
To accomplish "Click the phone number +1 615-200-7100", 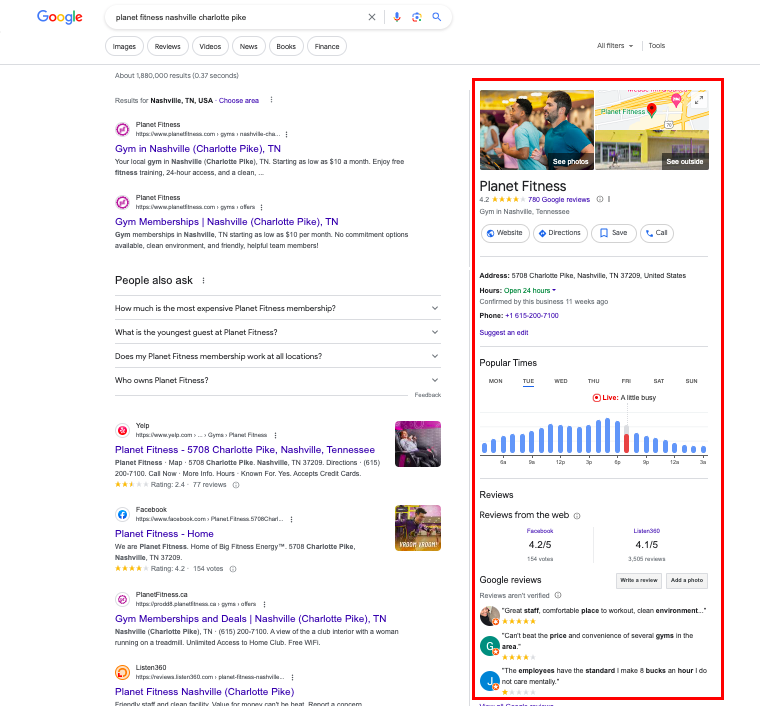I will 532,315.
